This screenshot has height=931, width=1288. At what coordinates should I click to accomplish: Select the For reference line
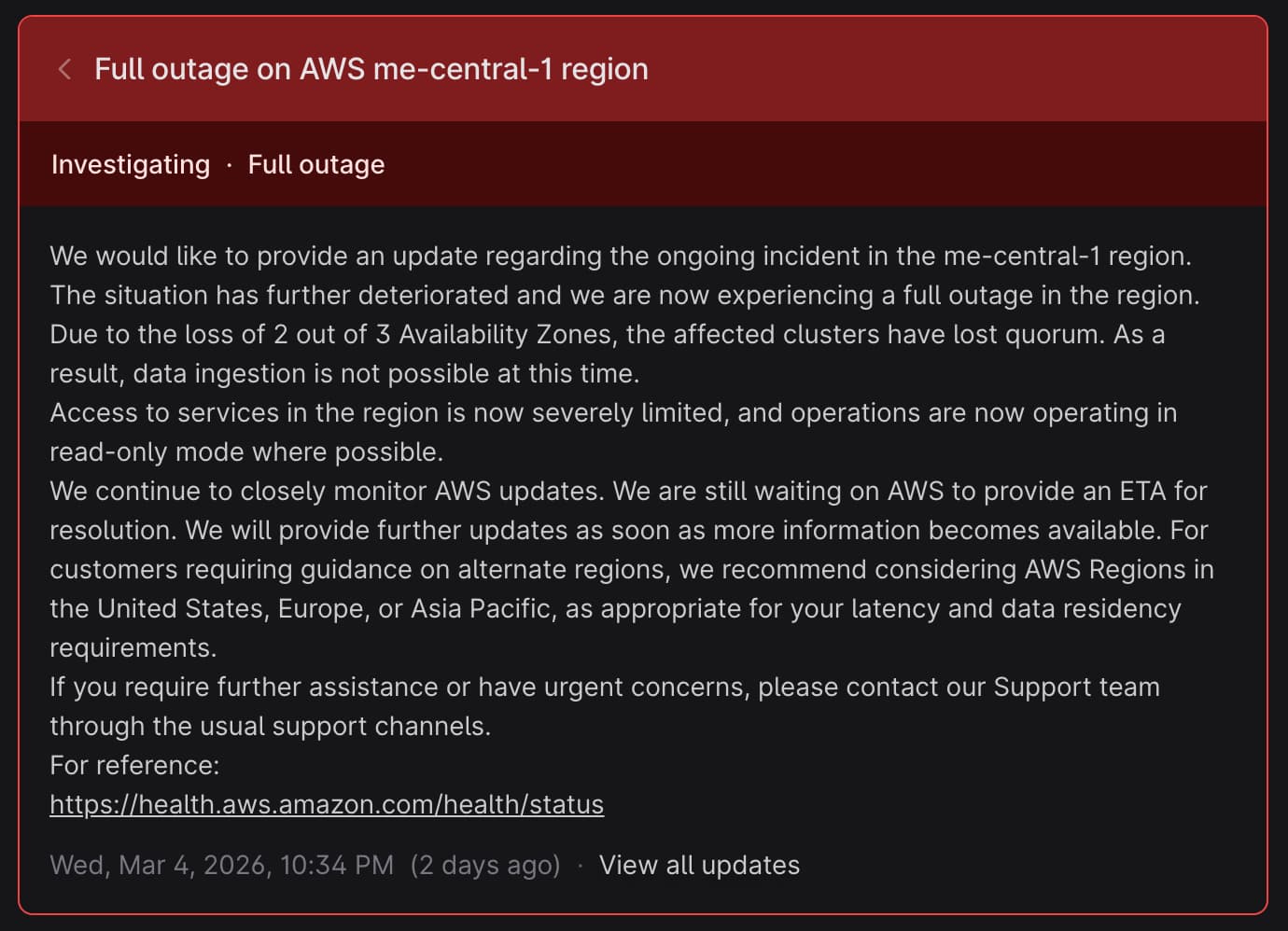click(134, 765)
